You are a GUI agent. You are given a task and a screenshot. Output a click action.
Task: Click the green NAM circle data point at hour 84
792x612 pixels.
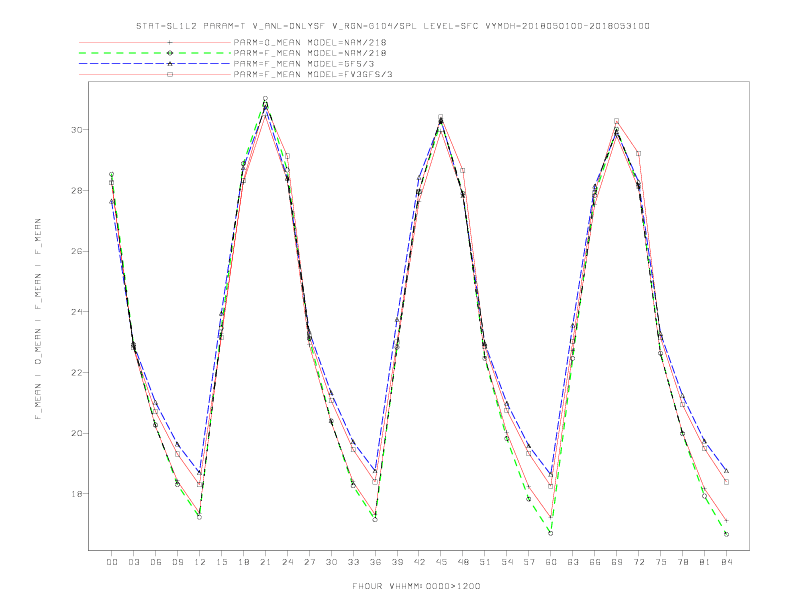pyautogui.click(x=726, y=534)
